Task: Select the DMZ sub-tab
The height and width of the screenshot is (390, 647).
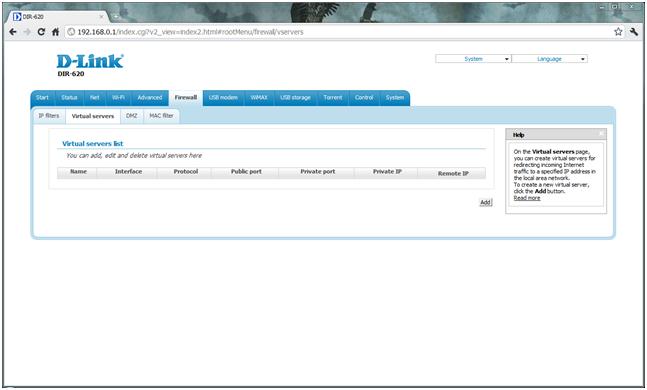Action: pos(132,116)
